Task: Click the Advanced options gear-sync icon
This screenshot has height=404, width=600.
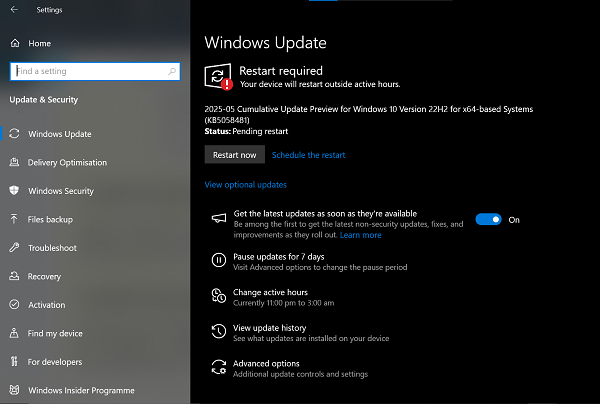Action: point(219,367)
